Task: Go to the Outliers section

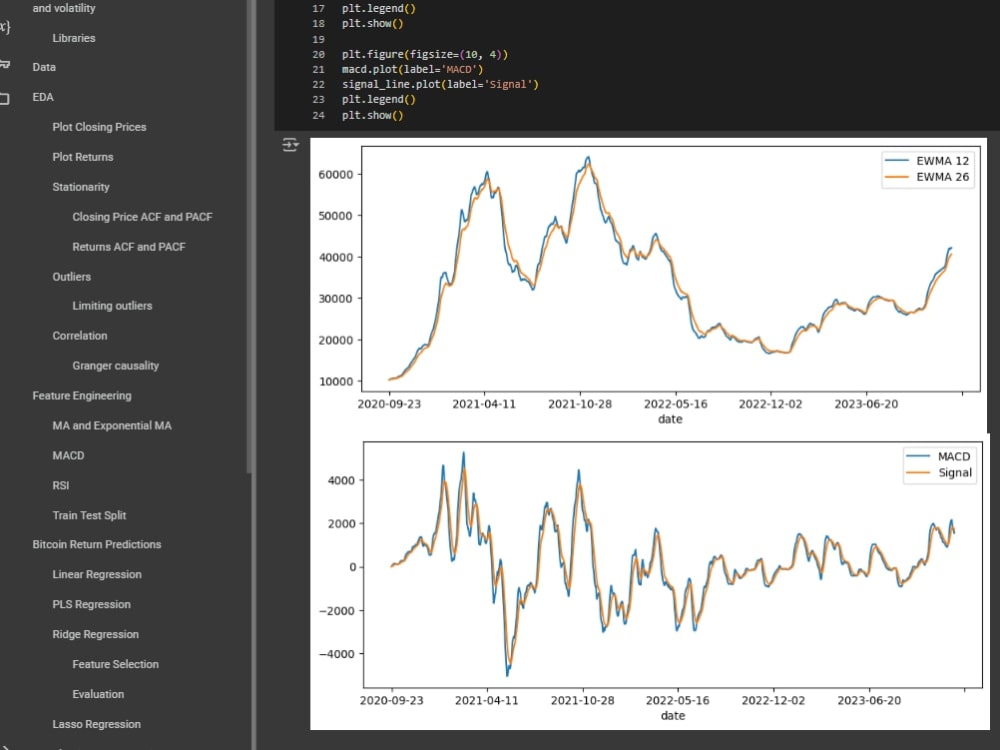Action: [x=71, y=277]
